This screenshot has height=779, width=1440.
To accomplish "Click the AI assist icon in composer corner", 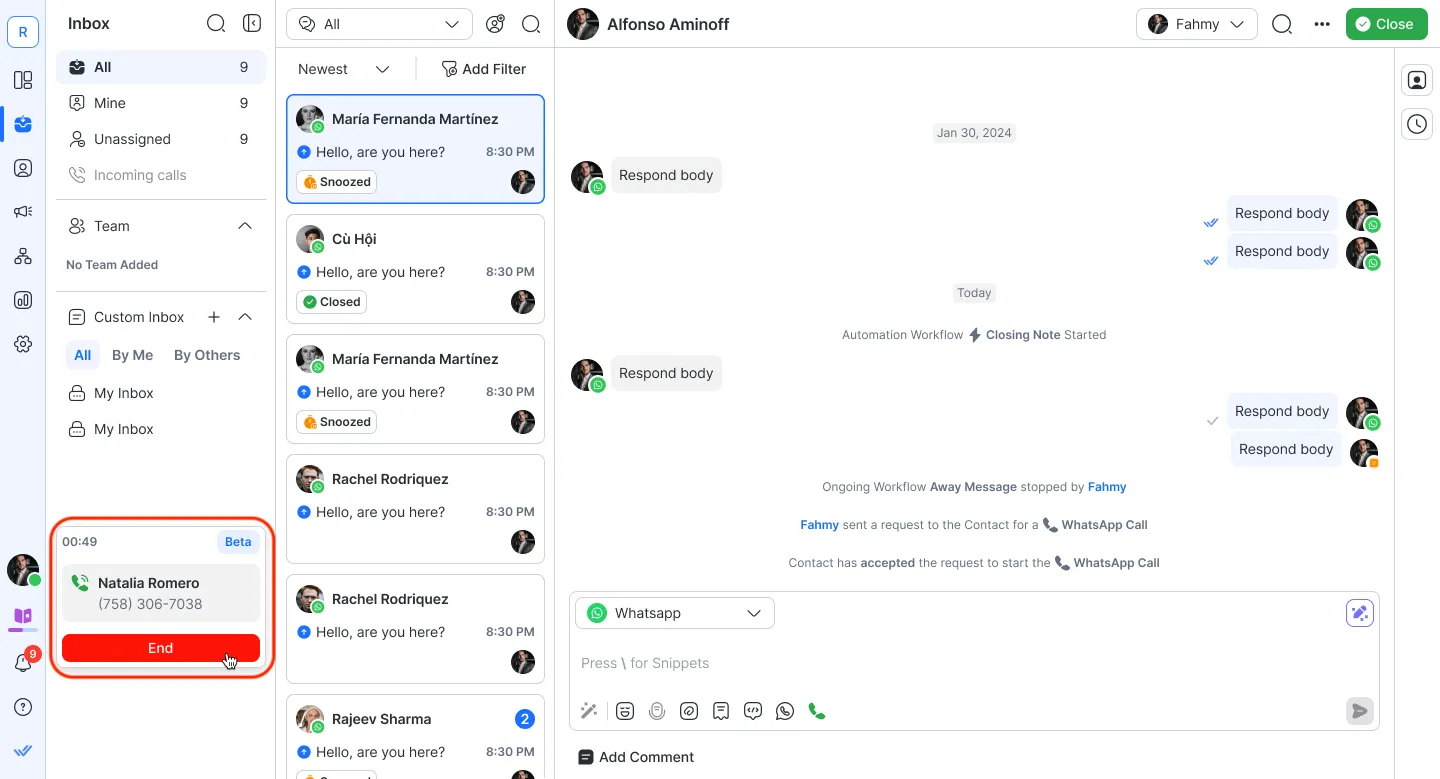I will point(1359,613).
